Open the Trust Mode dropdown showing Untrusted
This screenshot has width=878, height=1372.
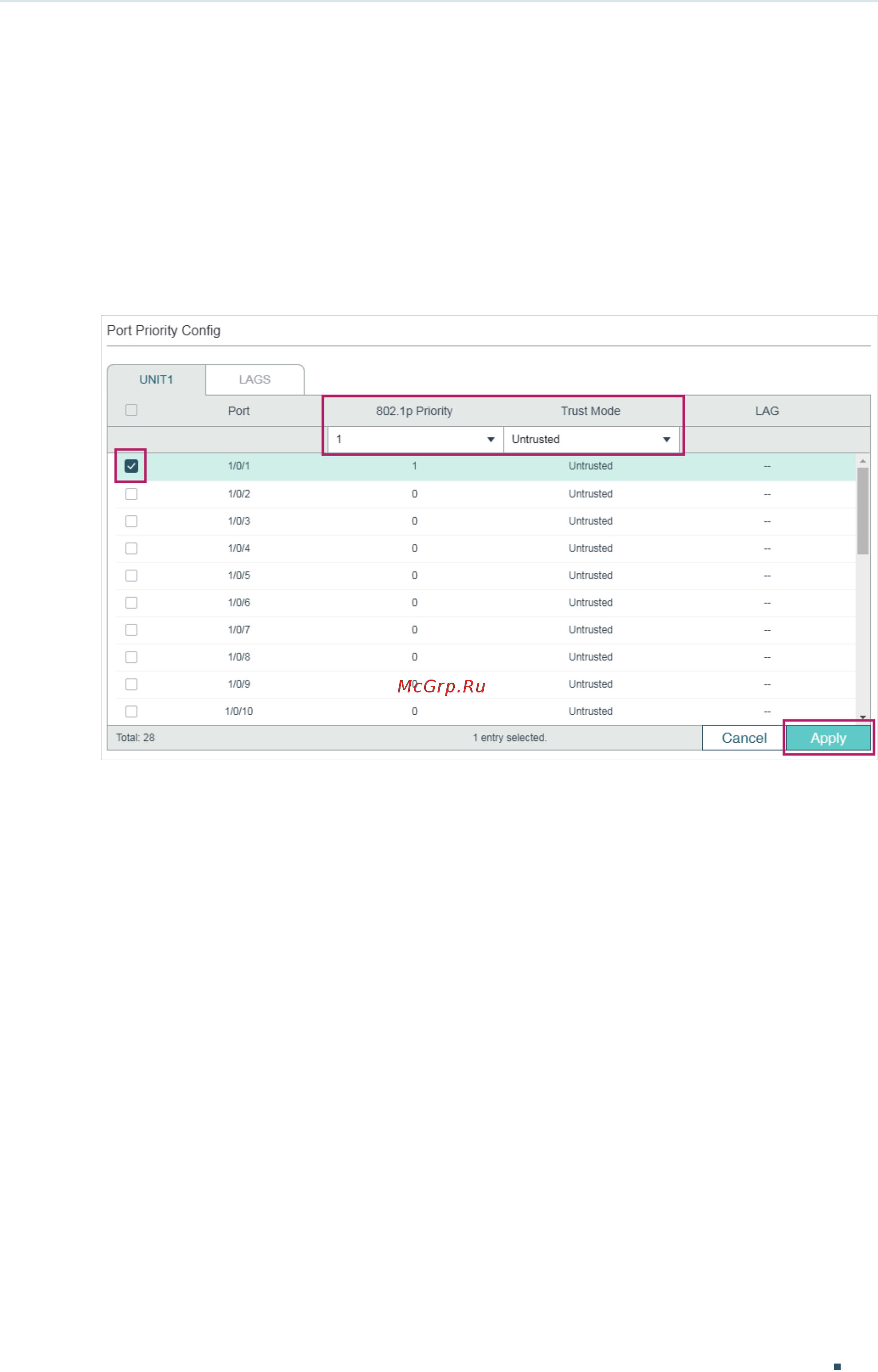(x=591, y=440)
